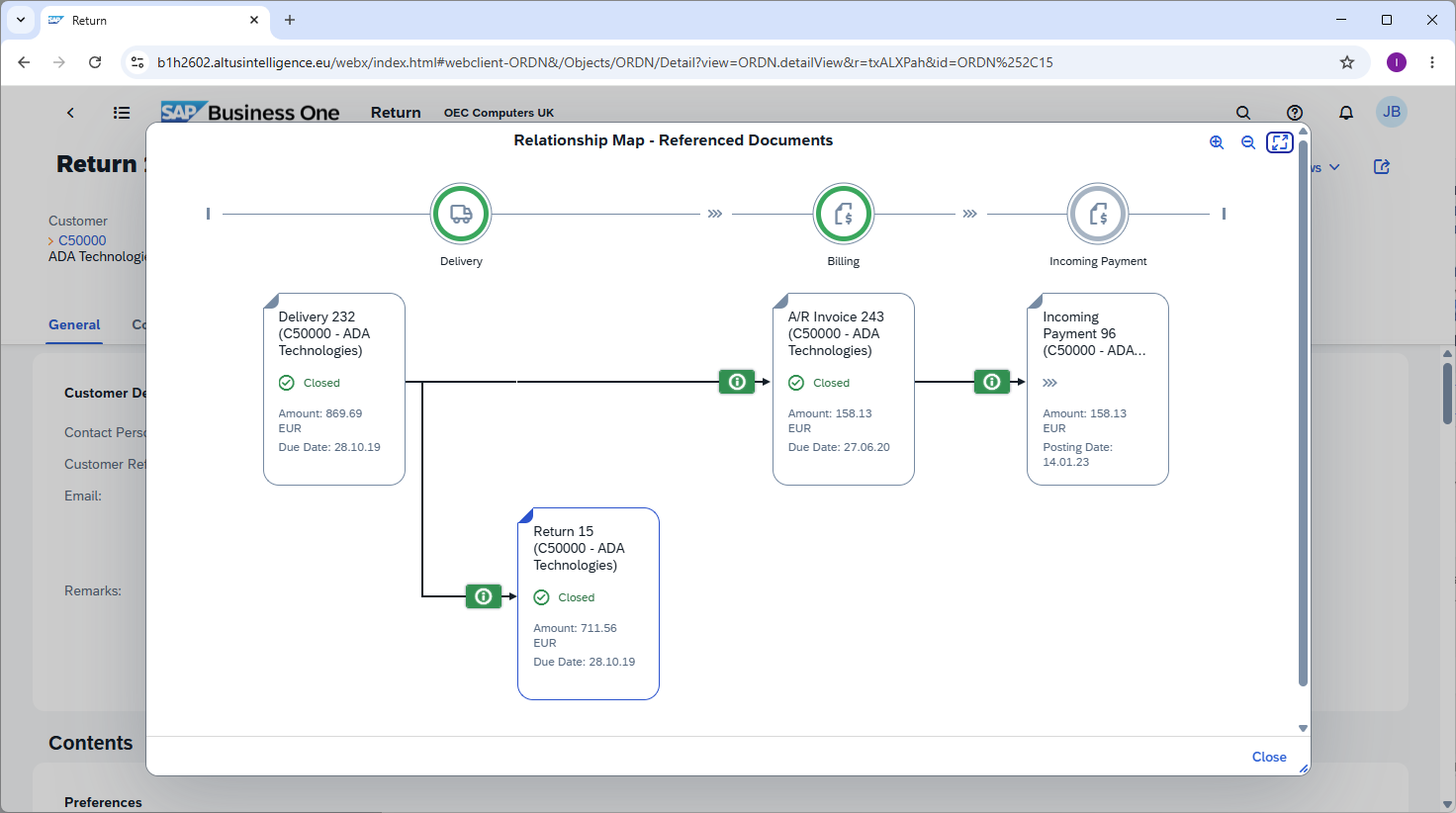Click the Closed status icon on Return 15
Screen dimensions: 1456x813
pyautogui.click(x=541, y=597)
